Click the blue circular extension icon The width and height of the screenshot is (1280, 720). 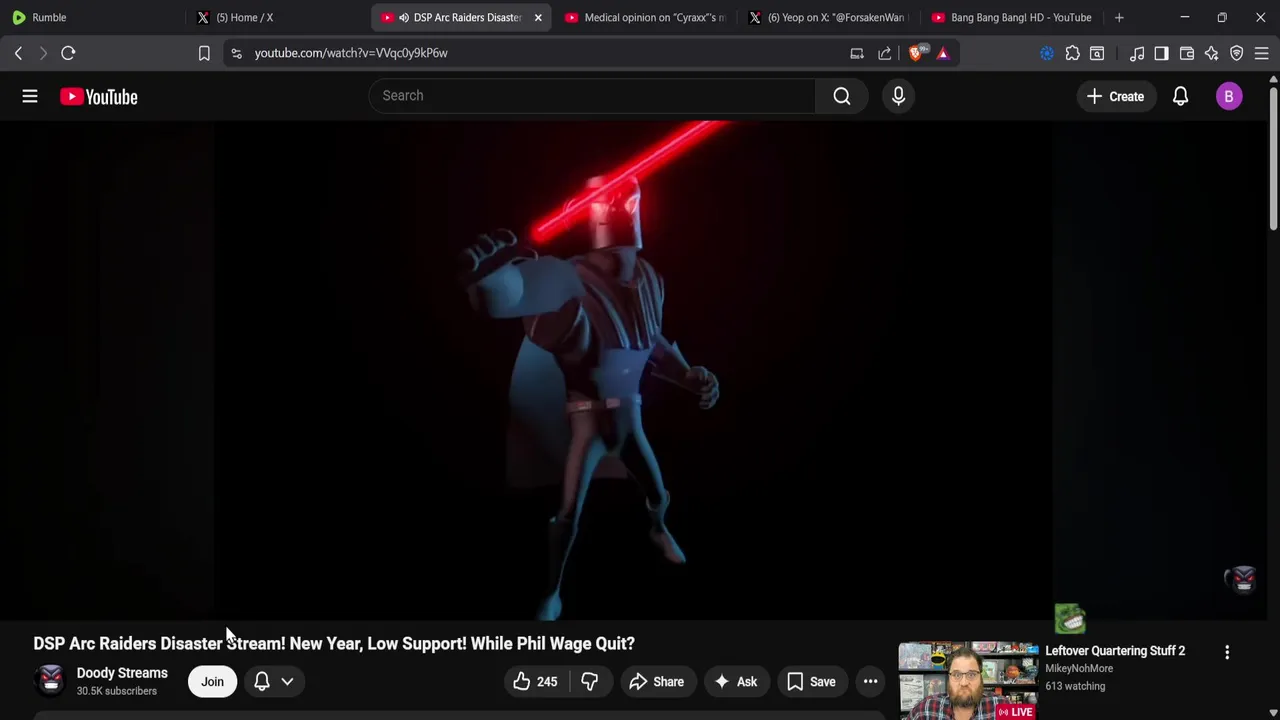point(1047,53)
